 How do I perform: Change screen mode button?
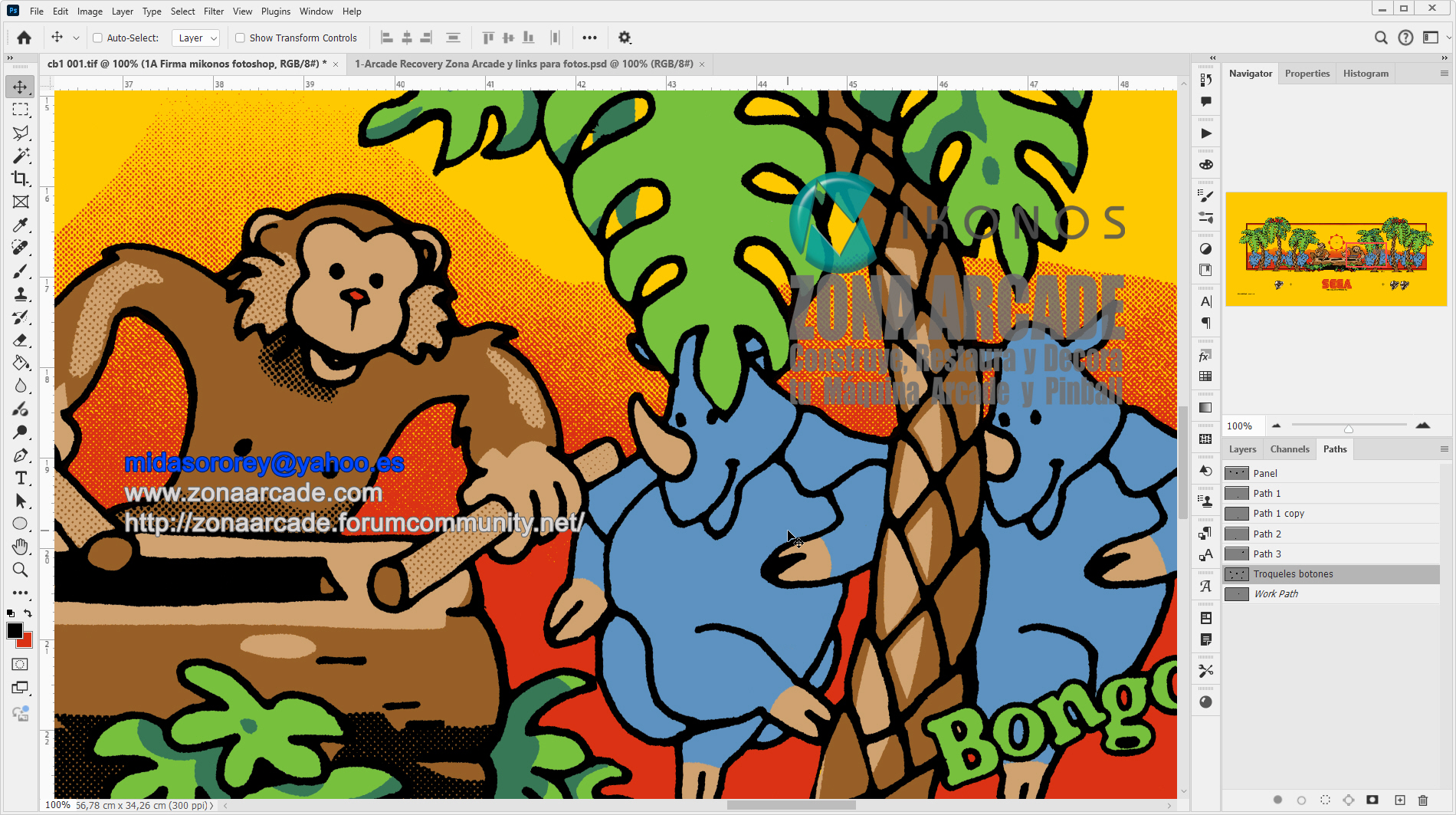[x=21, y=688]
